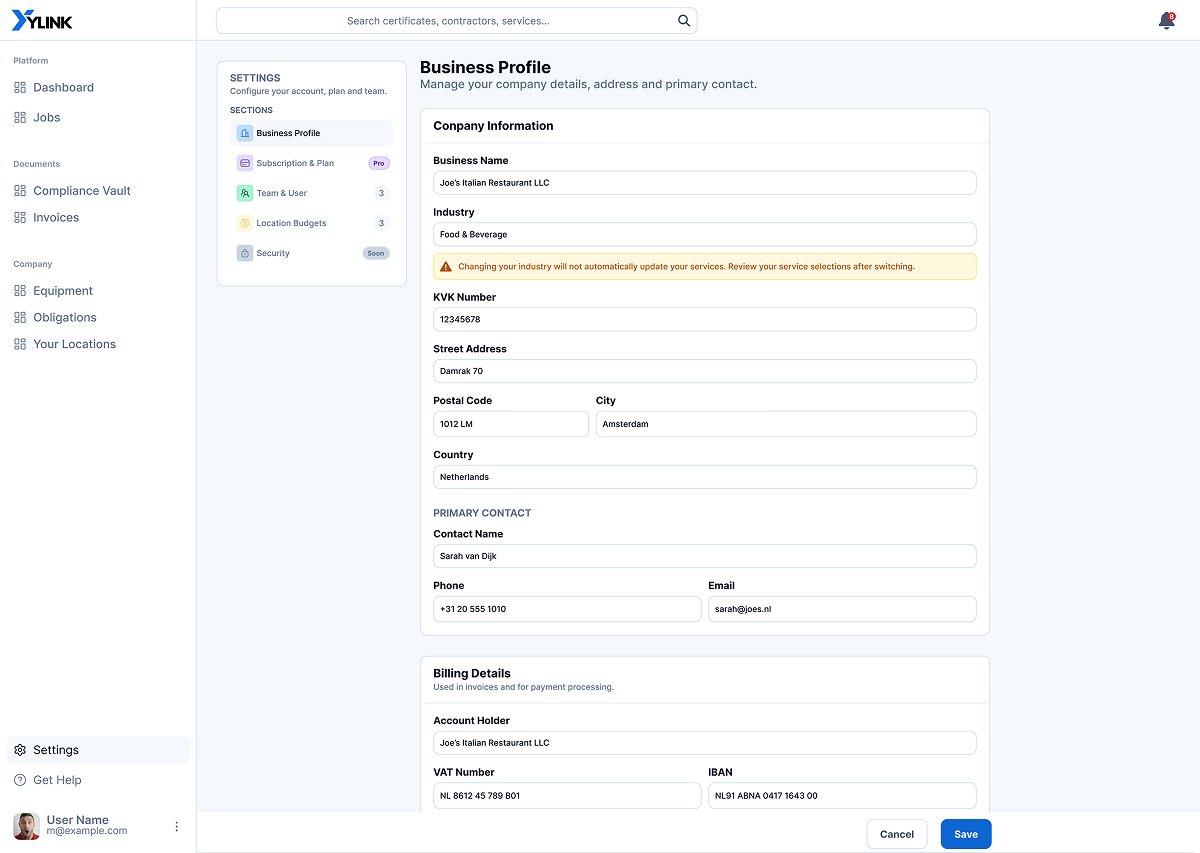Open notifications bell icon

click(x=1166, y=21)
